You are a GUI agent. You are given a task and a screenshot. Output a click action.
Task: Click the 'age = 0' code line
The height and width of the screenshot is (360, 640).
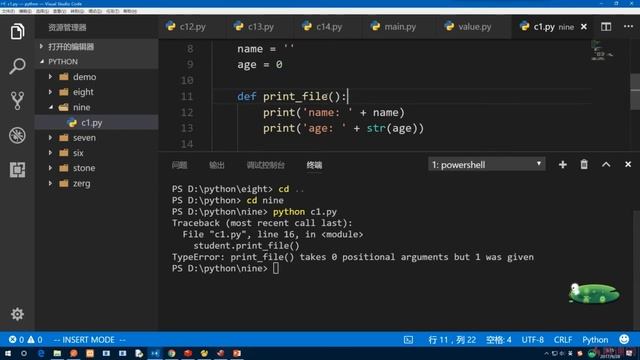pyautogui.click(x=260, y=64)
